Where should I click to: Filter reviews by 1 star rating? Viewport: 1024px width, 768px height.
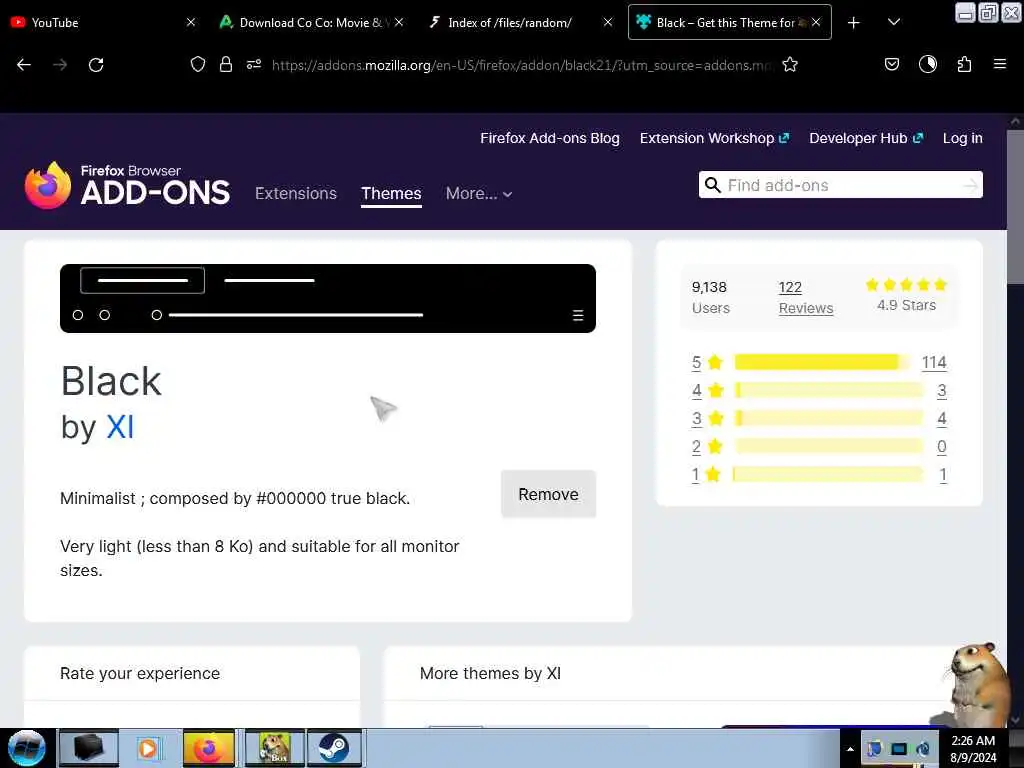pos(705,475)
